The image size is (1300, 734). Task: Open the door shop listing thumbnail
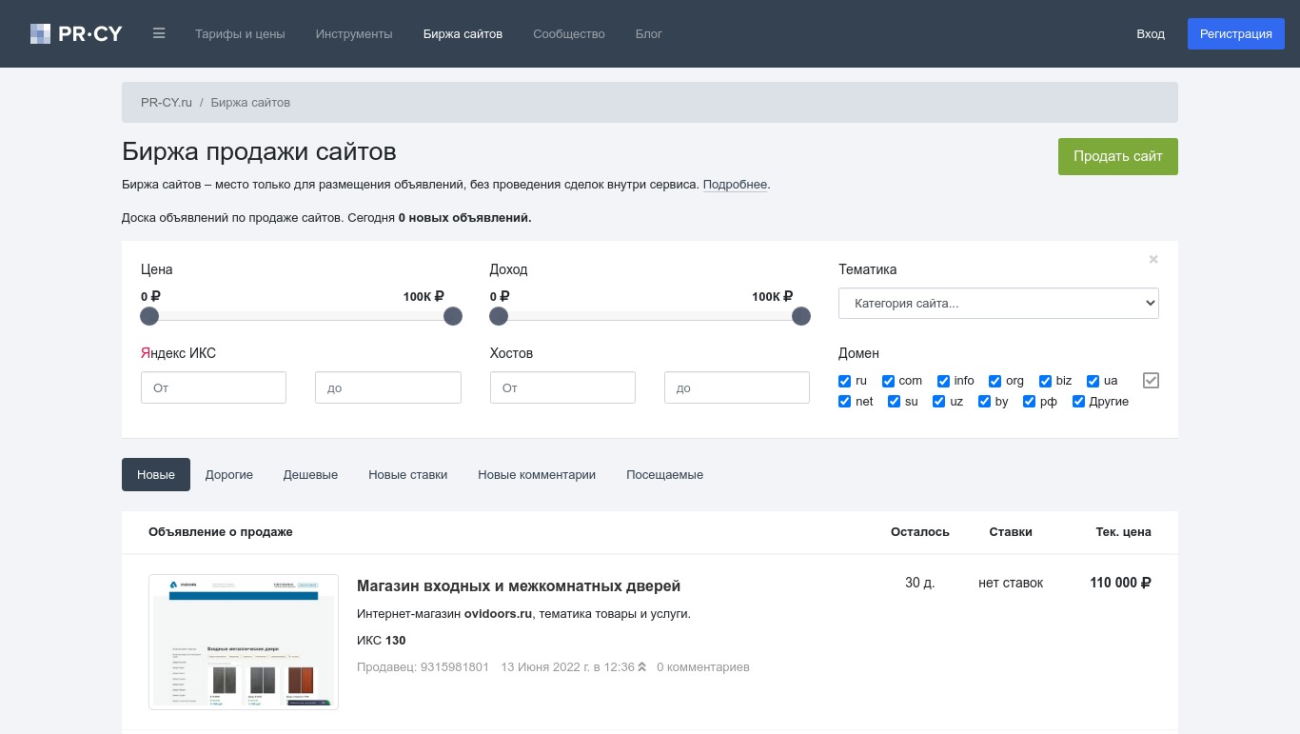pyautogui.click(x=244, y=642)
